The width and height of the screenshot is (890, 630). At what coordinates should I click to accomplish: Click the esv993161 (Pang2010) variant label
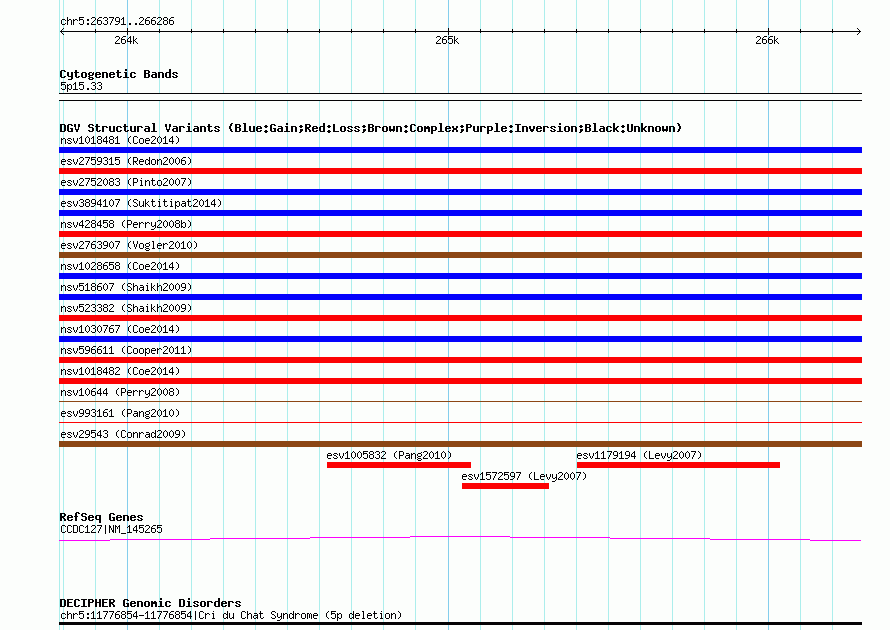pos(120,413)
